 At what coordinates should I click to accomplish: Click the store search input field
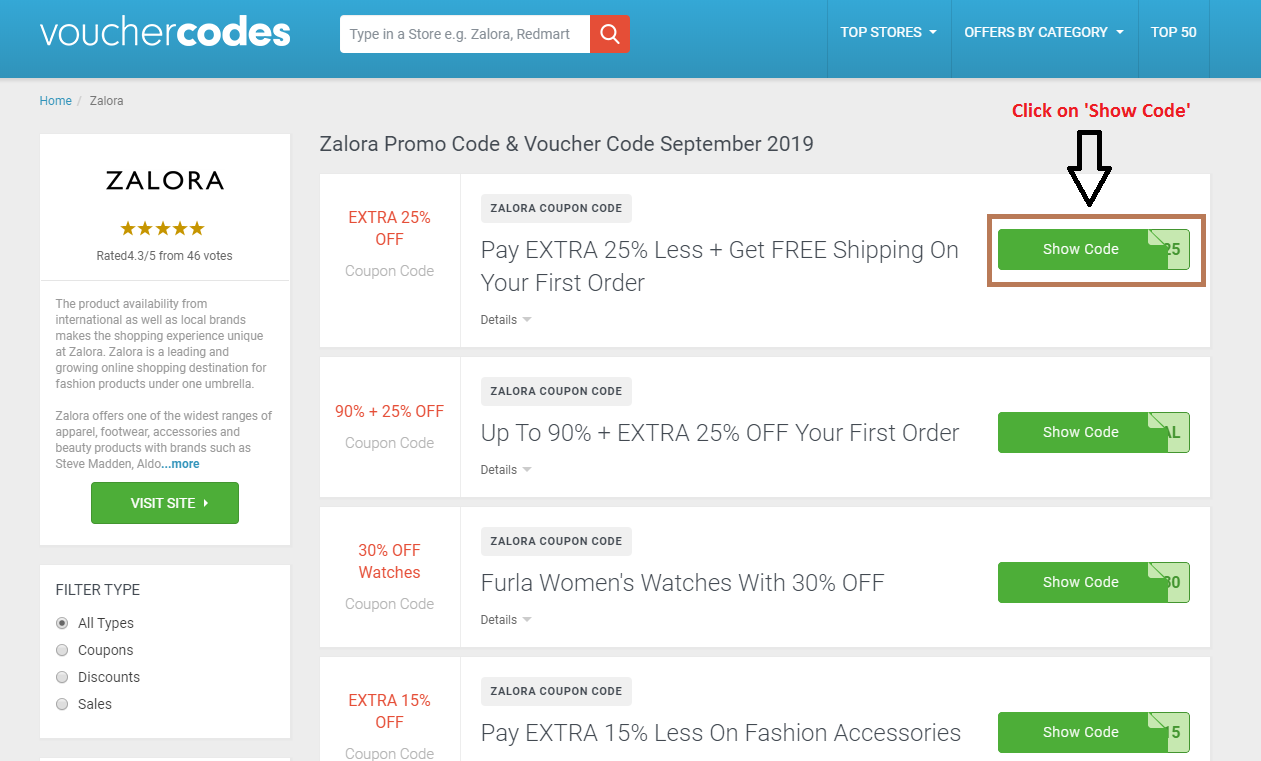pyautogui.click(x=465, y=34)
